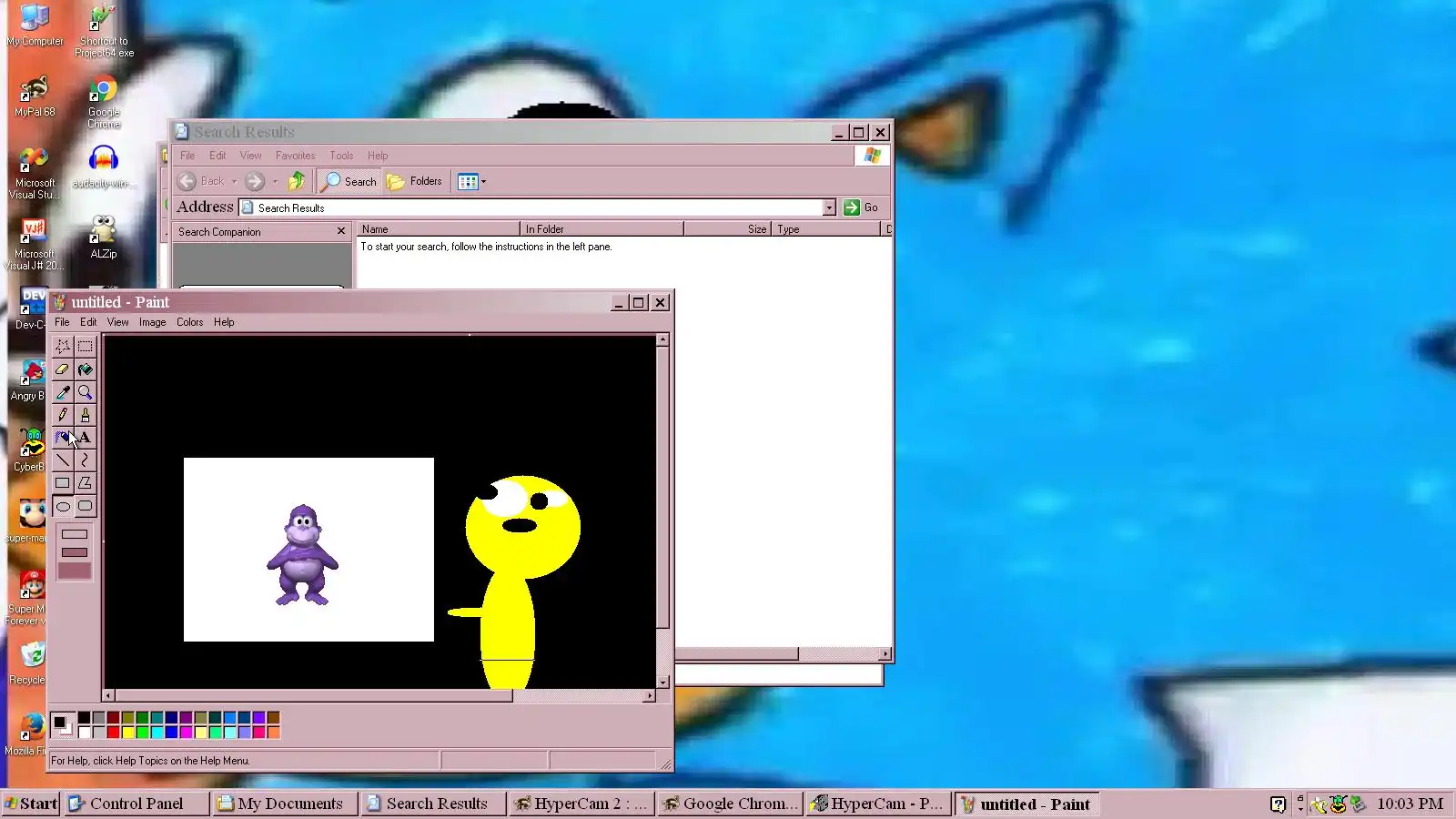The image size is (1456, 819).
Task: Open the MyPal 68 desktop icon
Action: tap(35, 96)
